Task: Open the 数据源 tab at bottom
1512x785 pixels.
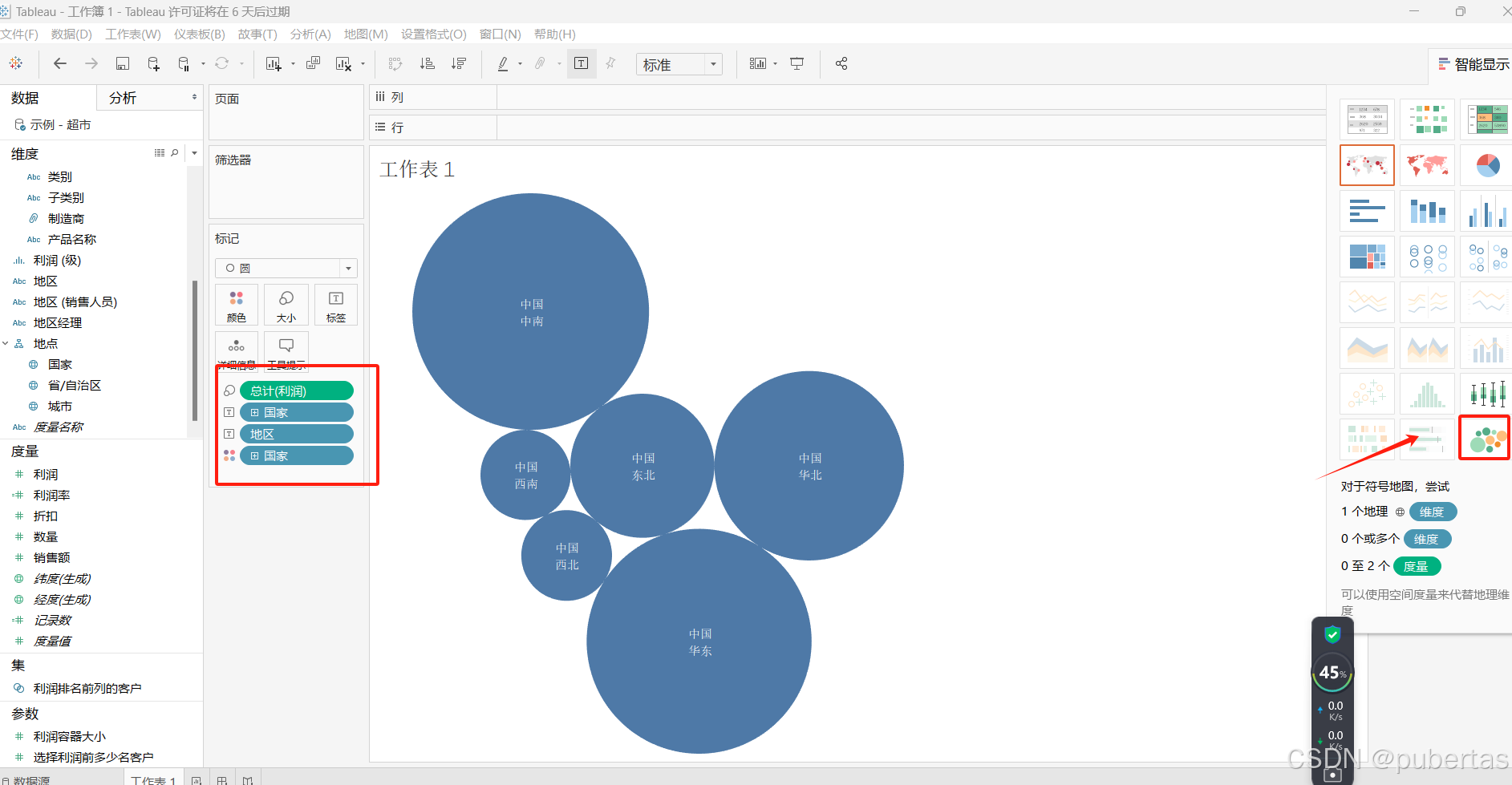Action: pyautogui.click(x=27, y=779)
